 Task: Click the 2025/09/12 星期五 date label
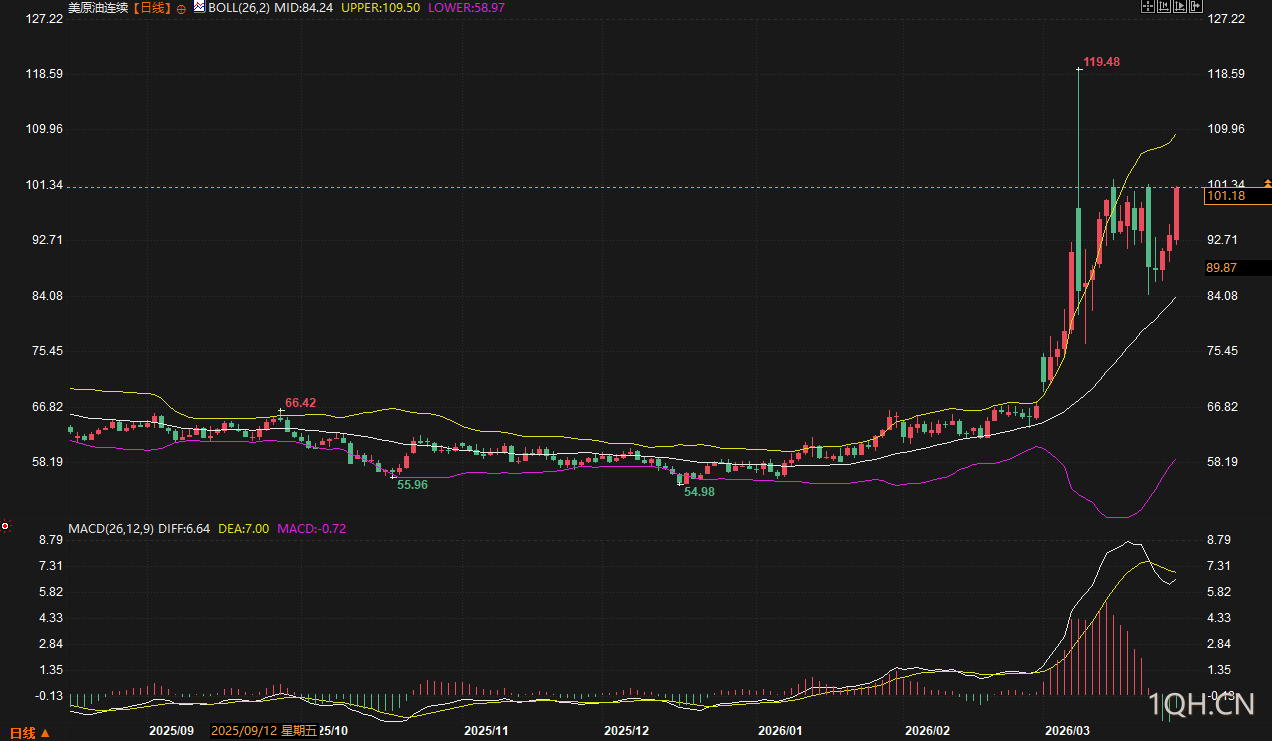pyautogui.click(x=264, y=731)
